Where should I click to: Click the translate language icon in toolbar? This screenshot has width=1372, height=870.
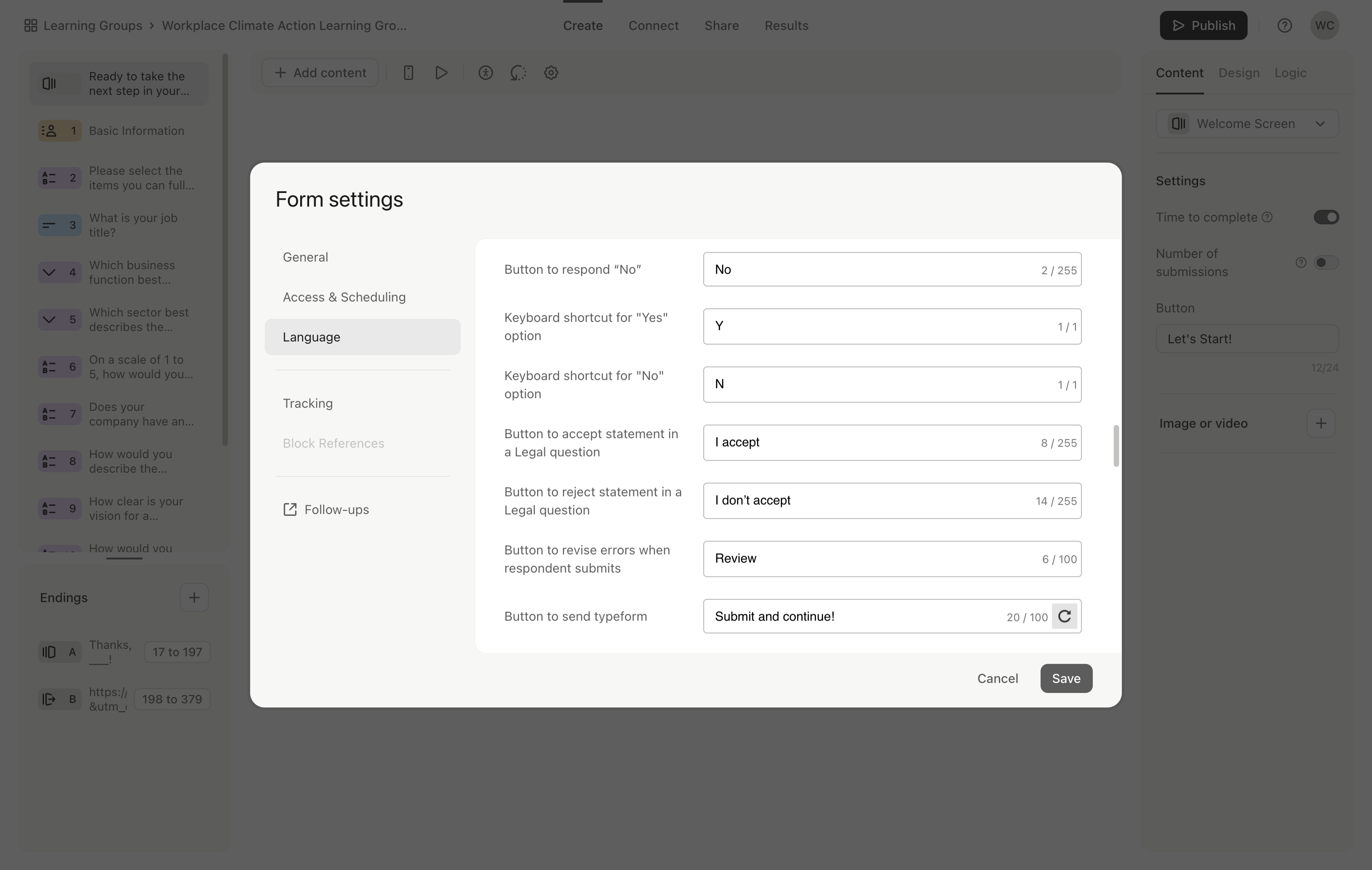click(518, 73)
